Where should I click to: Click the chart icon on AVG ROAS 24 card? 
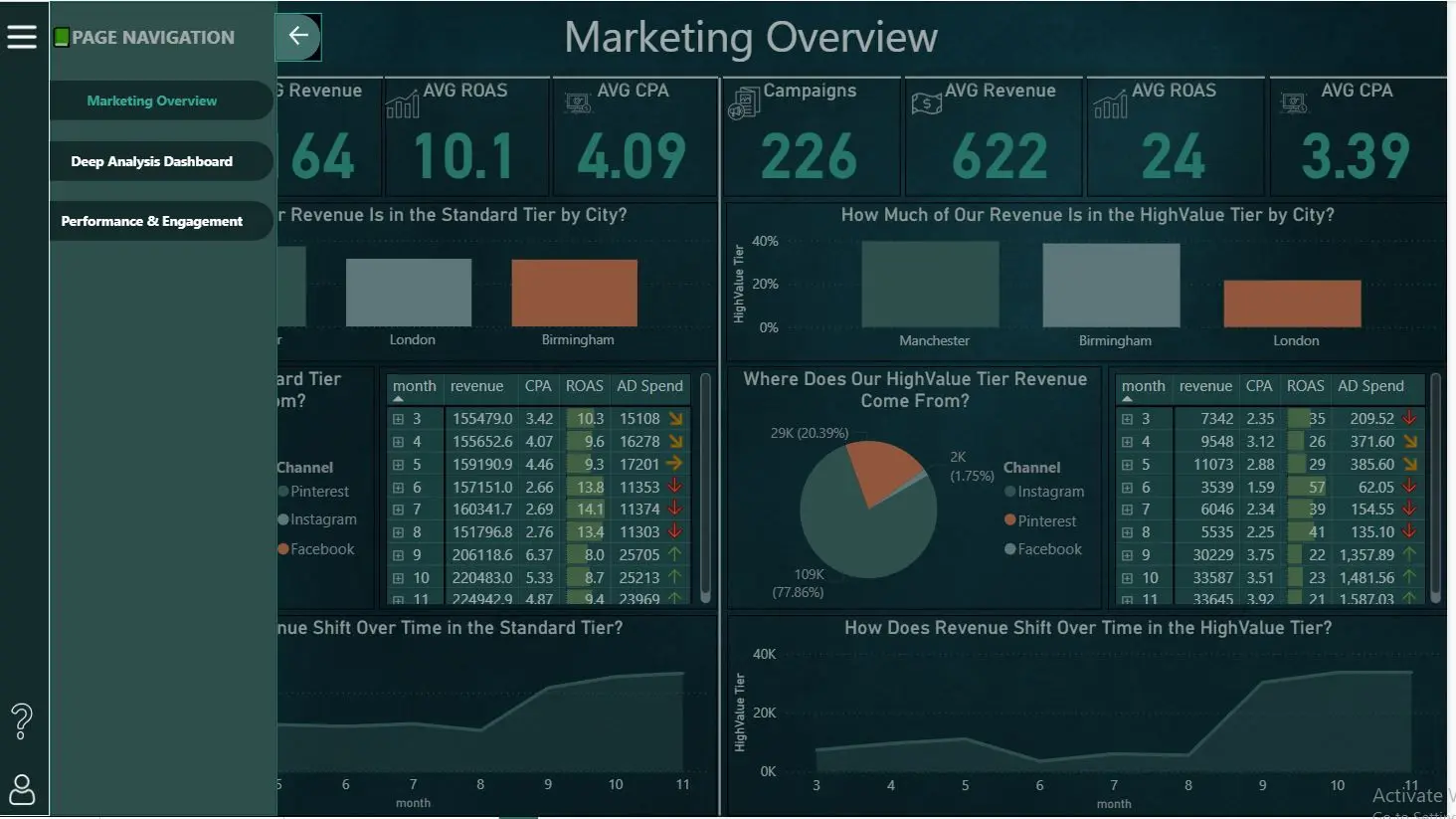[1110, 103]
